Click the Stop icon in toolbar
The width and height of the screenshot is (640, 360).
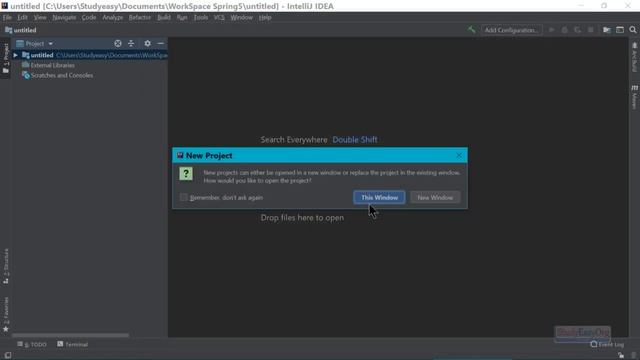coord(591,30)
